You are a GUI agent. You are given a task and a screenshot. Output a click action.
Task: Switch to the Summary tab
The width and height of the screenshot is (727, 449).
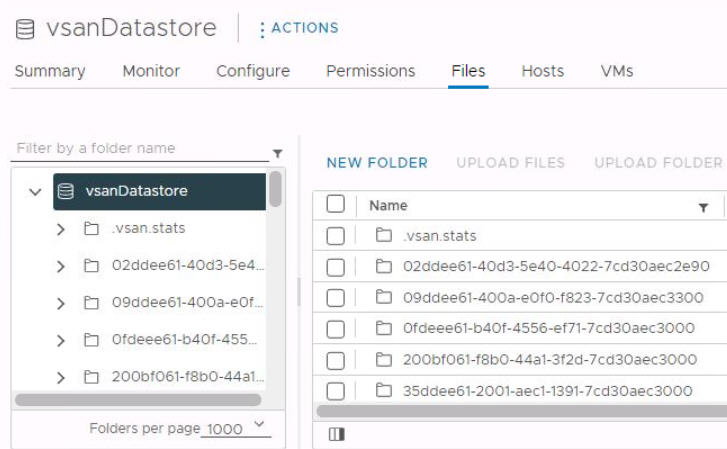pos(50,71)
